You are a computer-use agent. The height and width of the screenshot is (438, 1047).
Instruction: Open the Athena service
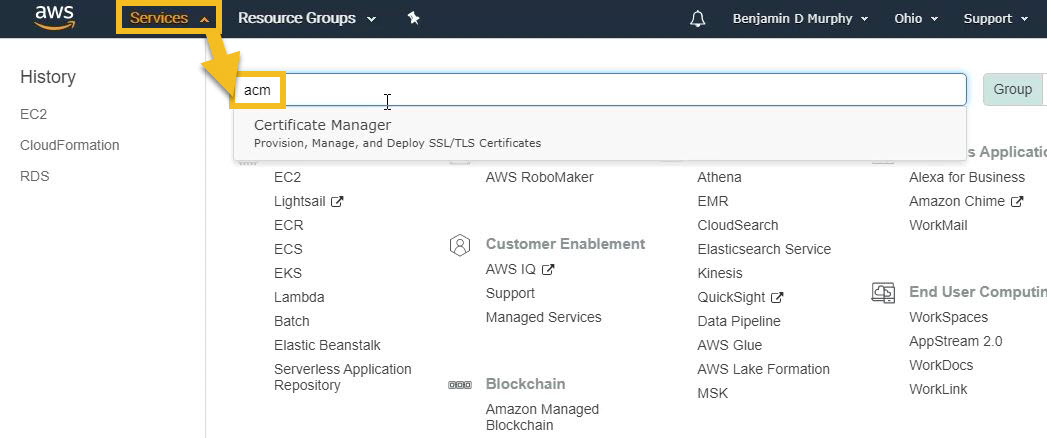click(x=719, y=177)
